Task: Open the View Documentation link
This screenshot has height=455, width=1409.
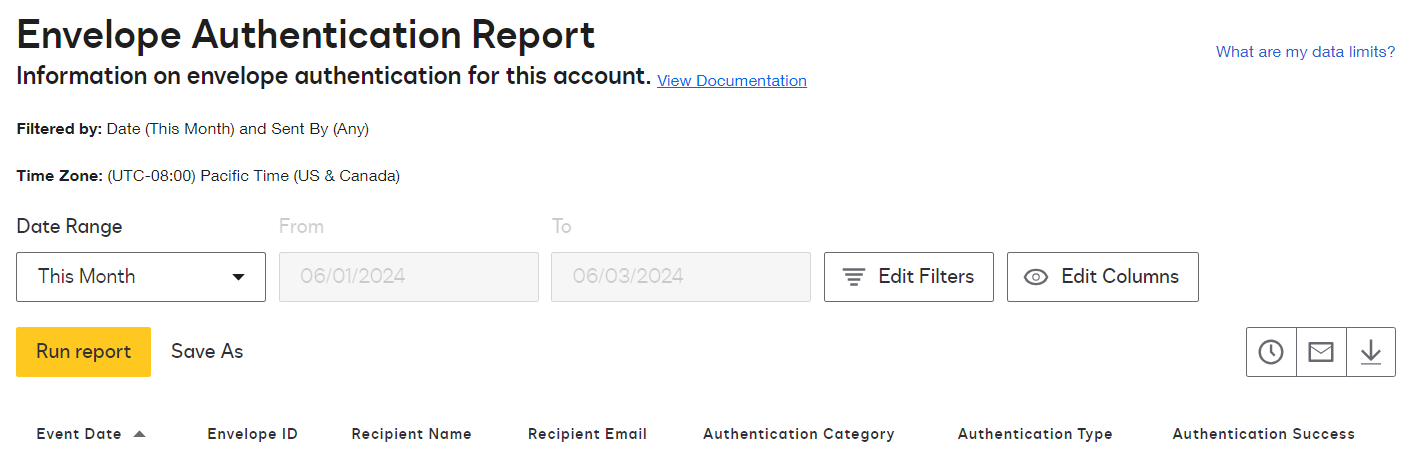Action: pos(732,81)
